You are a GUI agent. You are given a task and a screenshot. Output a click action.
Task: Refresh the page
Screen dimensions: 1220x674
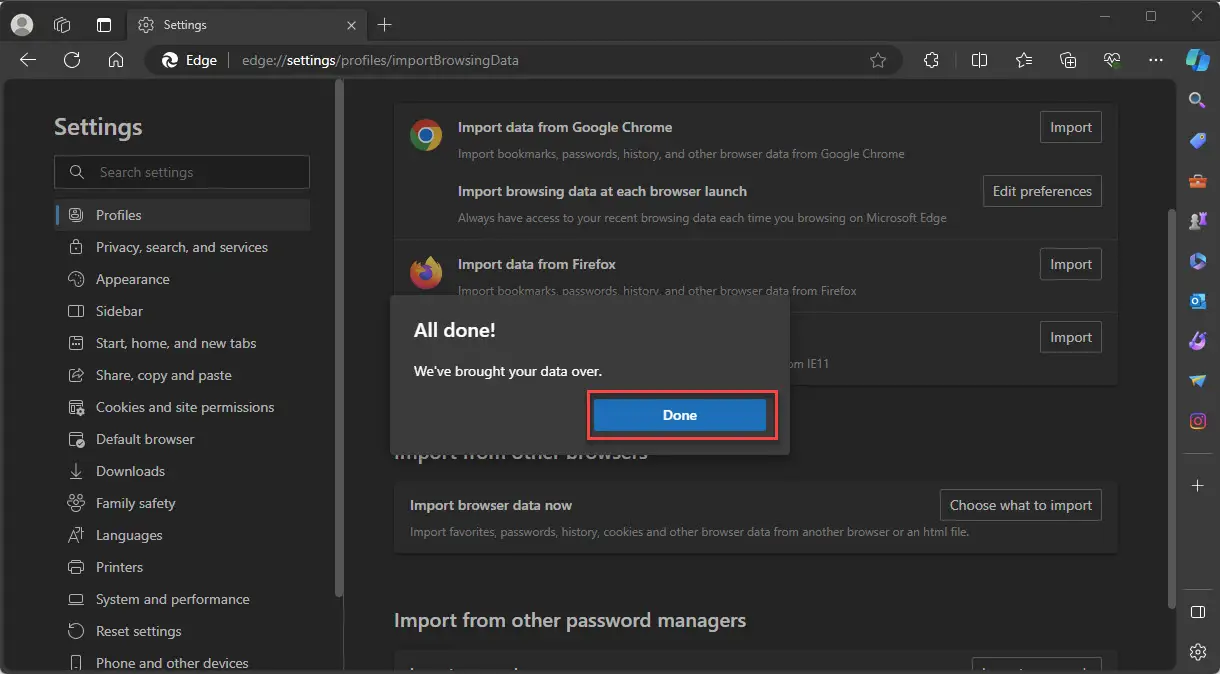point(72,60)
